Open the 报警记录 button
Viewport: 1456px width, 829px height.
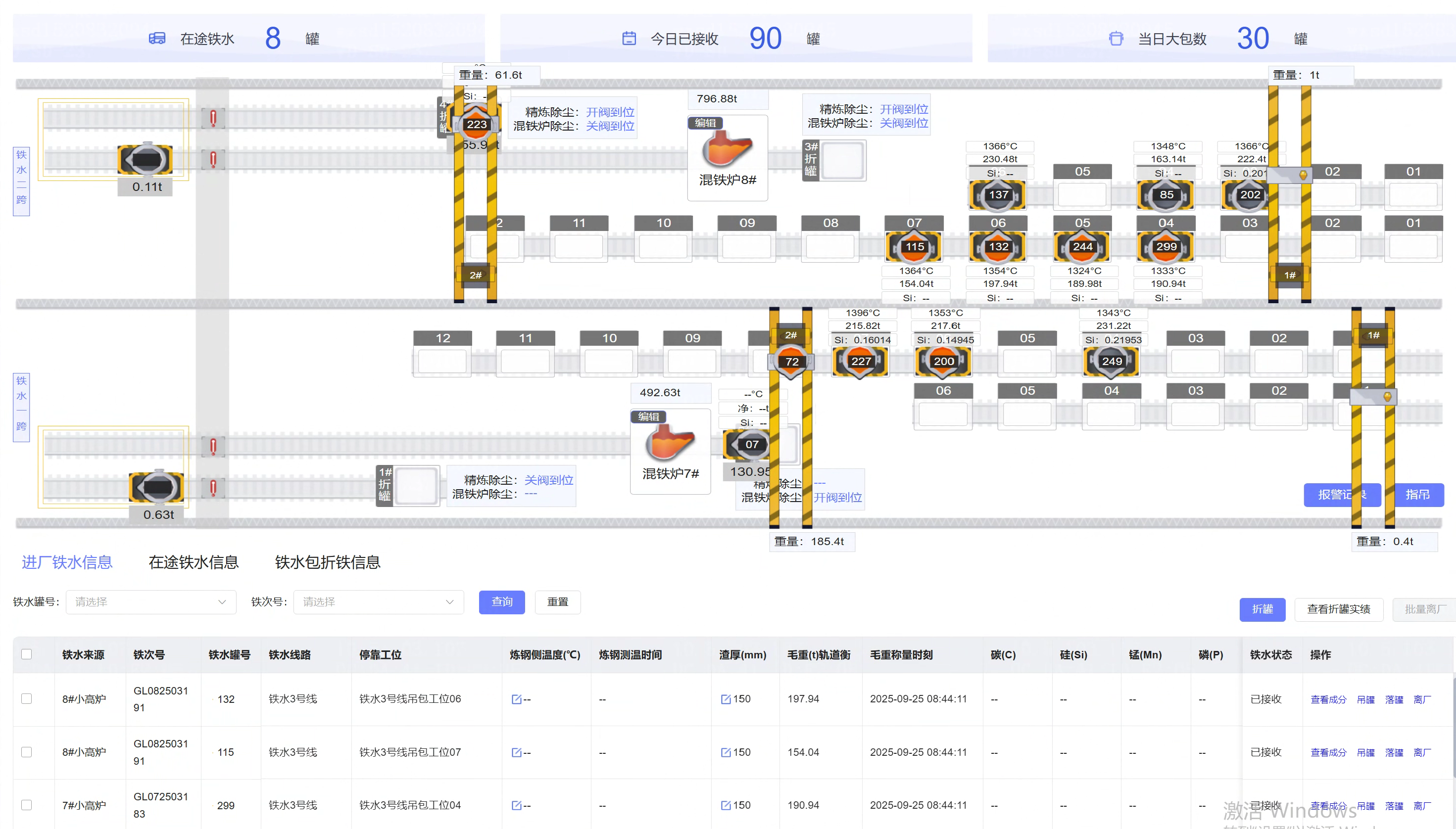pos(1342,495)
